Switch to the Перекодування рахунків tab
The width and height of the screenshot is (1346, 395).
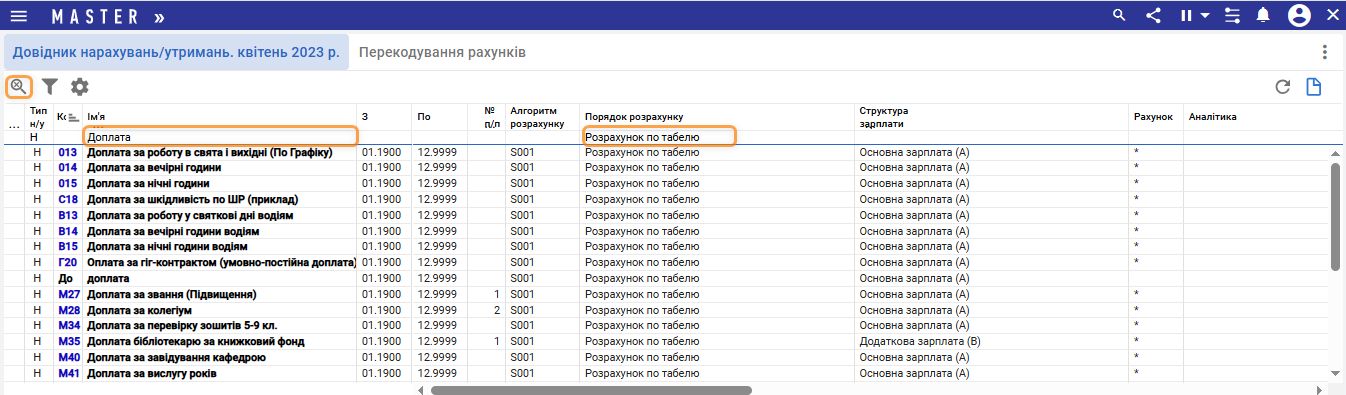pyautogui.click(x=442, y=52)
